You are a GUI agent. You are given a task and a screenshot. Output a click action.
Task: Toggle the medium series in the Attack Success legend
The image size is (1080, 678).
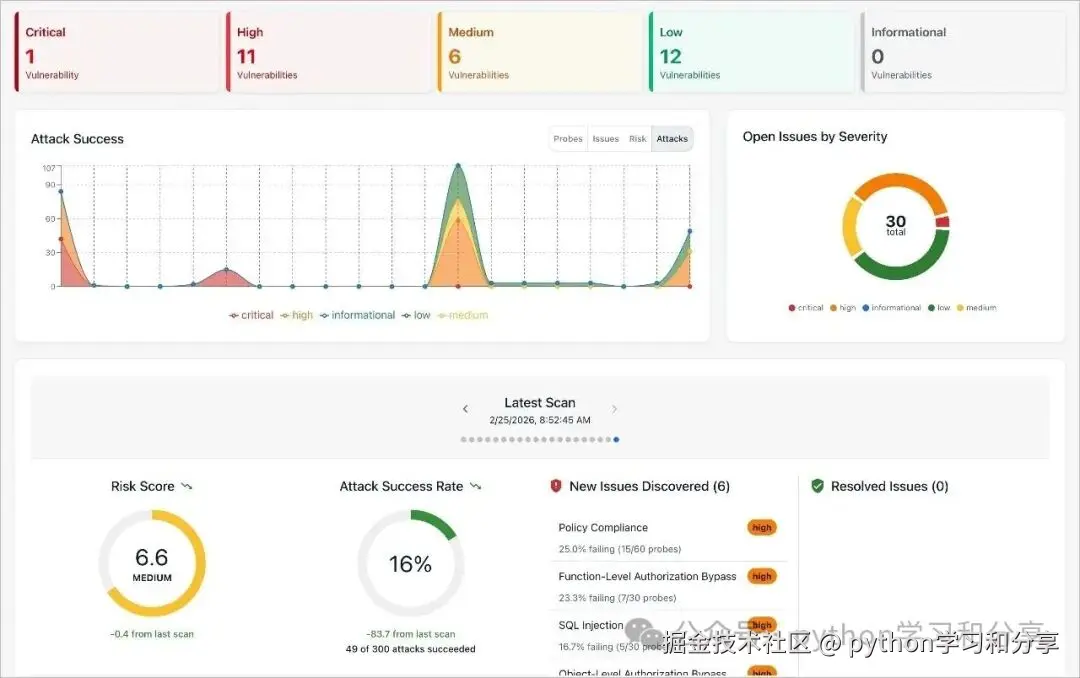tap(463, 314)
